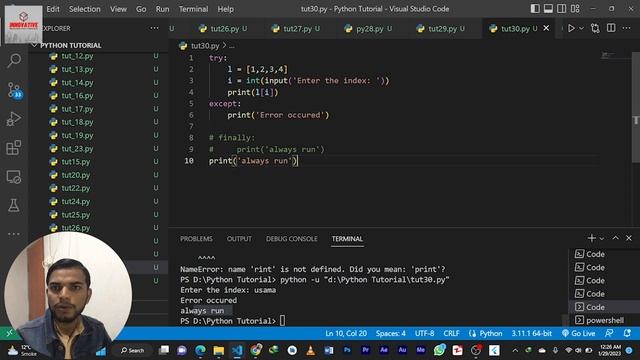Toggle bottom panel layout
This screenshot has height=360, width=640.
548,9
